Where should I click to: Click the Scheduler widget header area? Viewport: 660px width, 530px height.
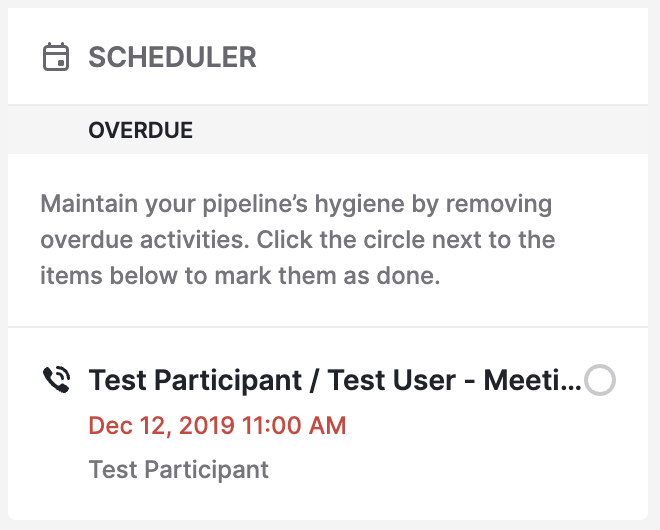(328, 56)
